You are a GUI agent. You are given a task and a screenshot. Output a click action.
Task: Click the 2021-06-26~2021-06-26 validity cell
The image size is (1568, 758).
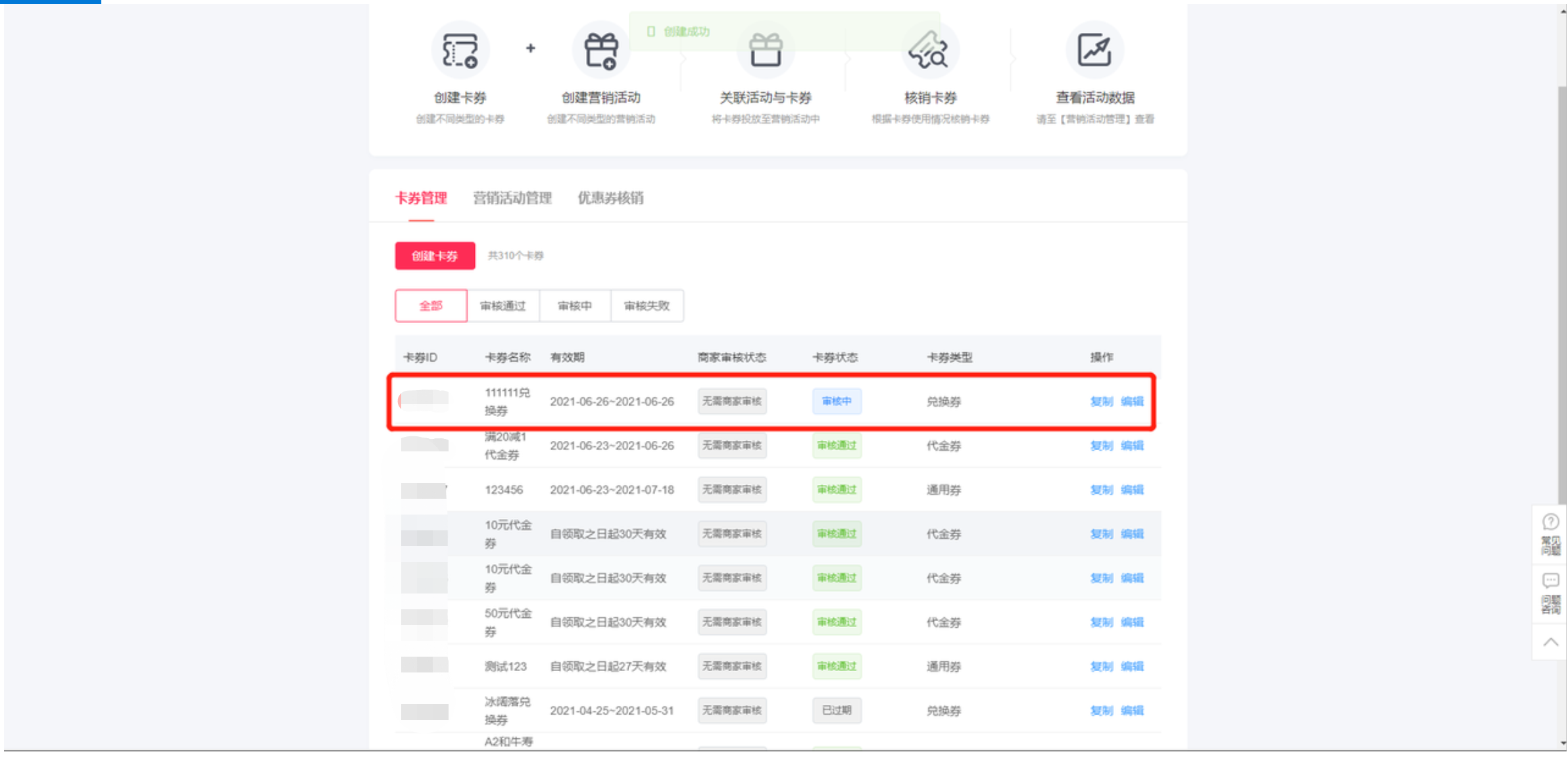pos(612,401)
